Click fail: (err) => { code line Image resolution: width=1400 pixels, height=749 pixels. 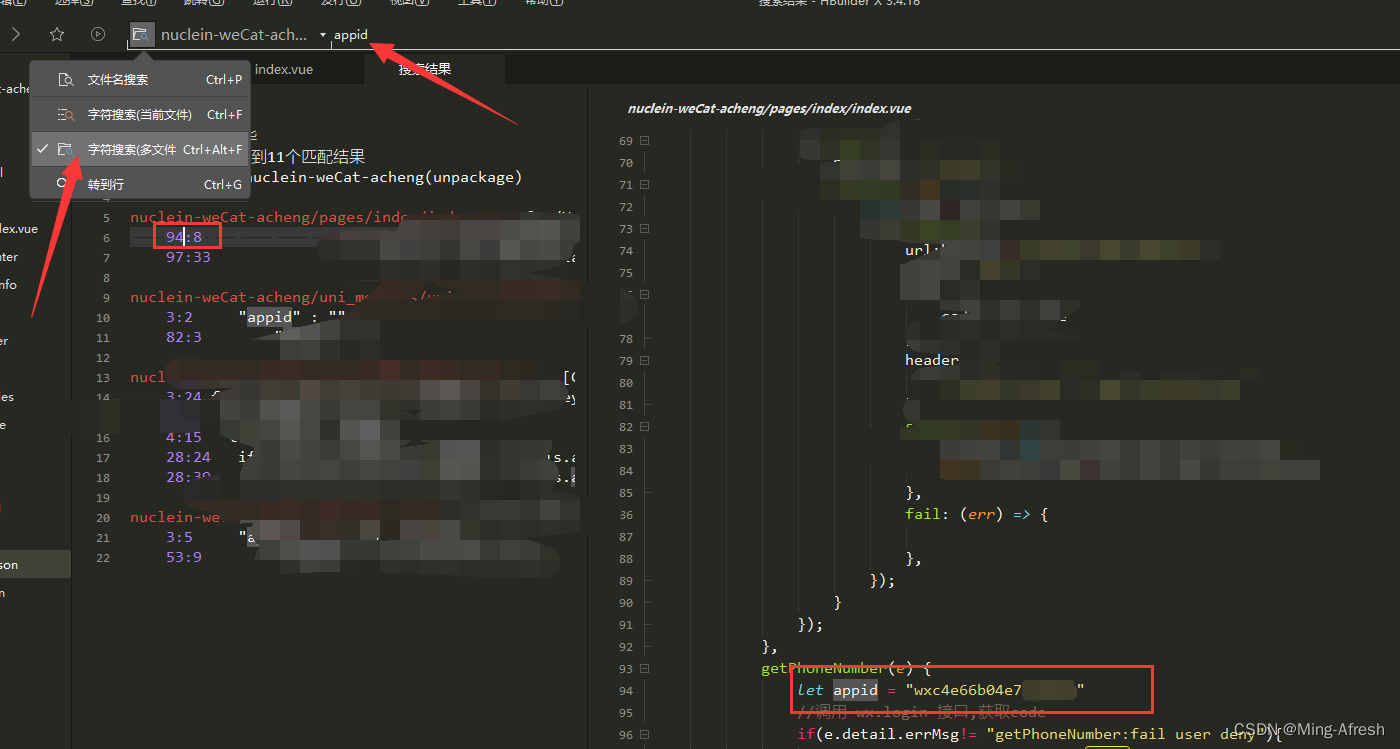(x=976, y=514)
